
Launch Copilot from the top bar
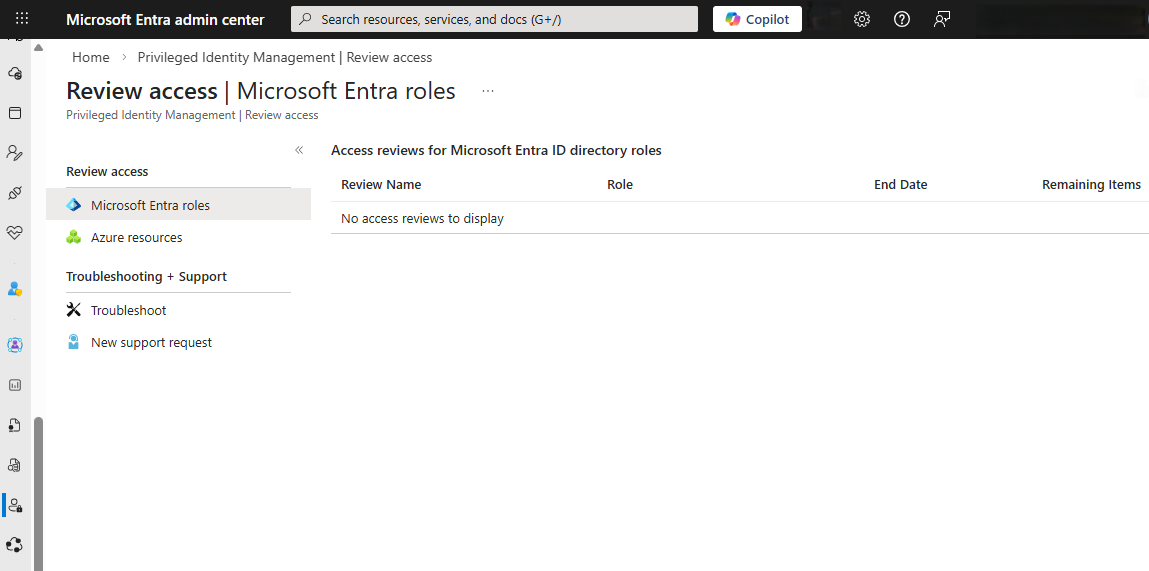pyautogui.click(x=757, y=19)
